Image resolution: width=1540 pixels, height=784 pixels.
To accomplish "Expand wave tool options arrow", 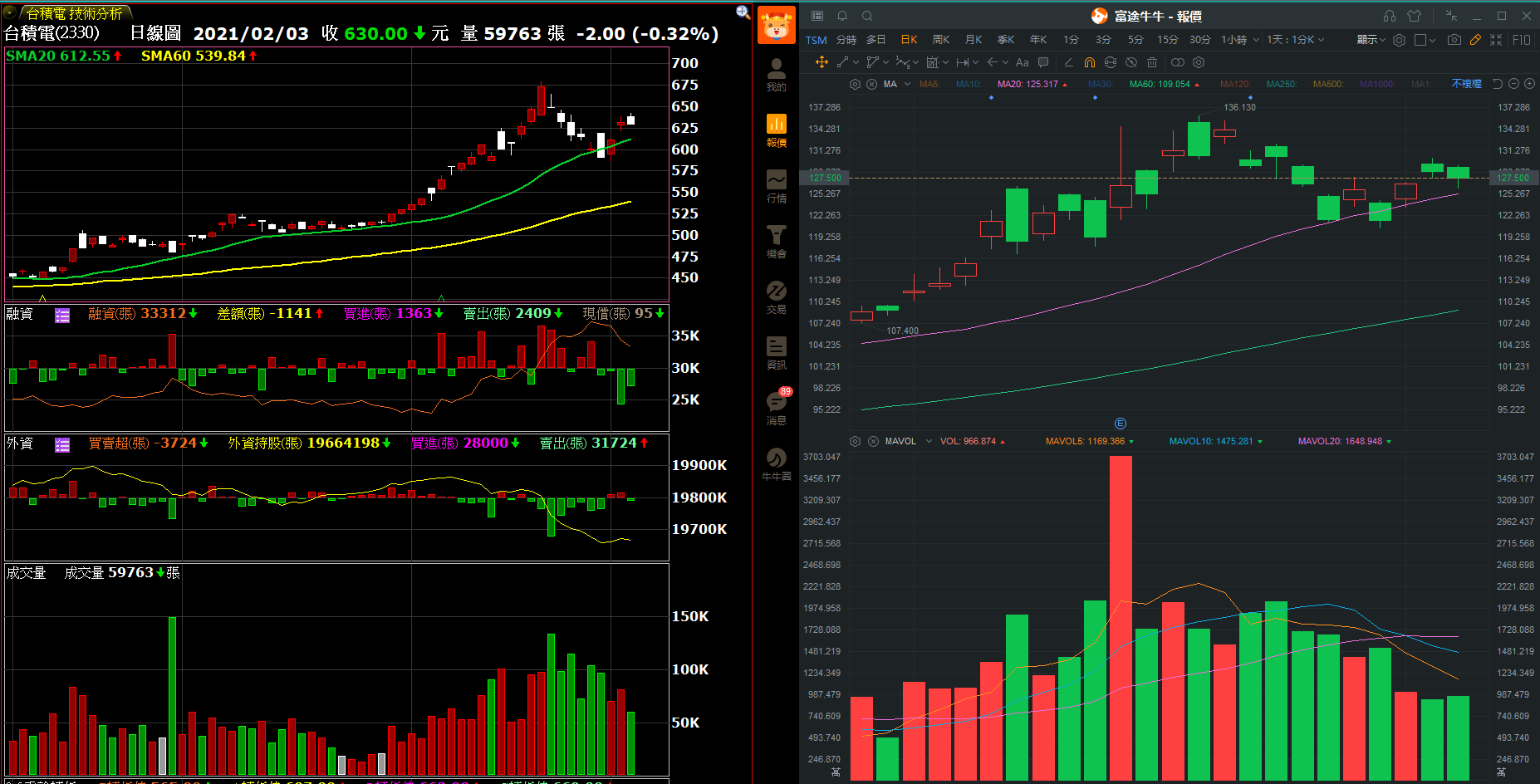I will click(x=915, y=62).
